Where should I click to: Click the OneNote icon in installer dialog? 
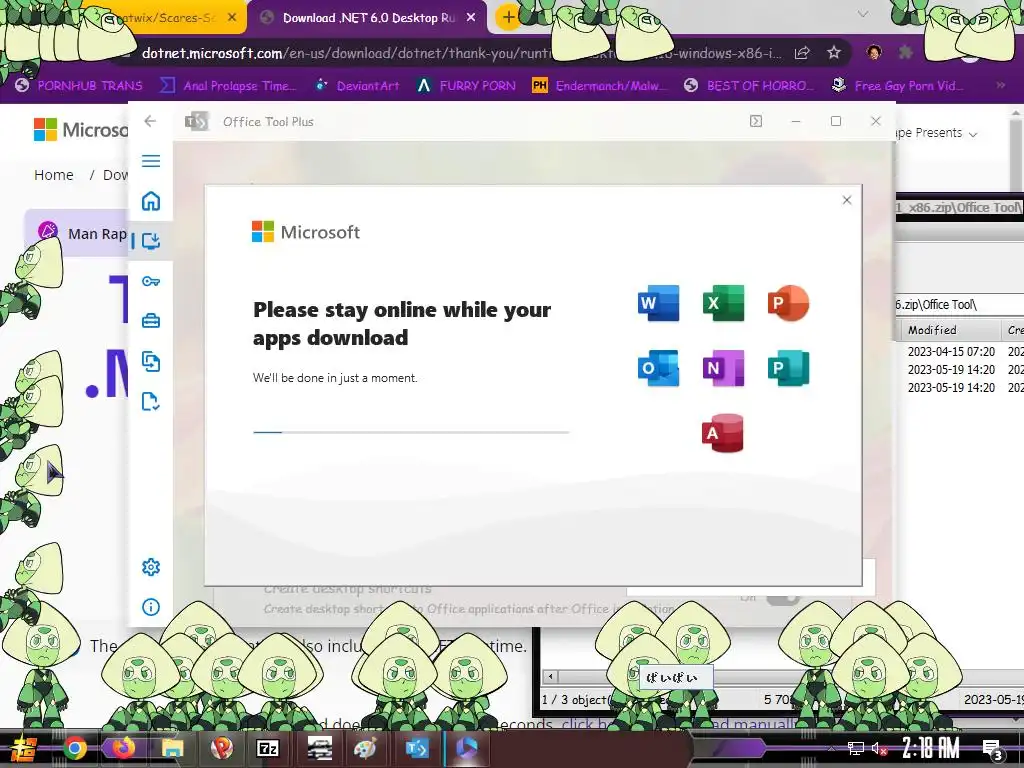point(723,368)
